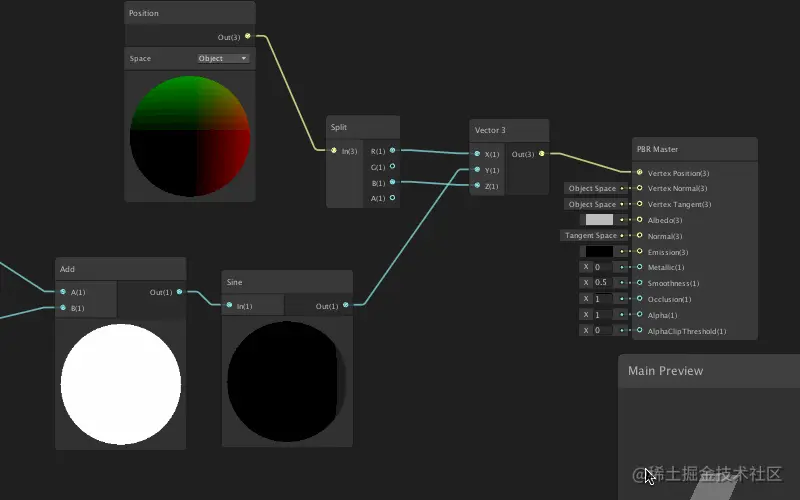
Task: Click the Add node B(1) input port
Action: [x=63, y=308]
